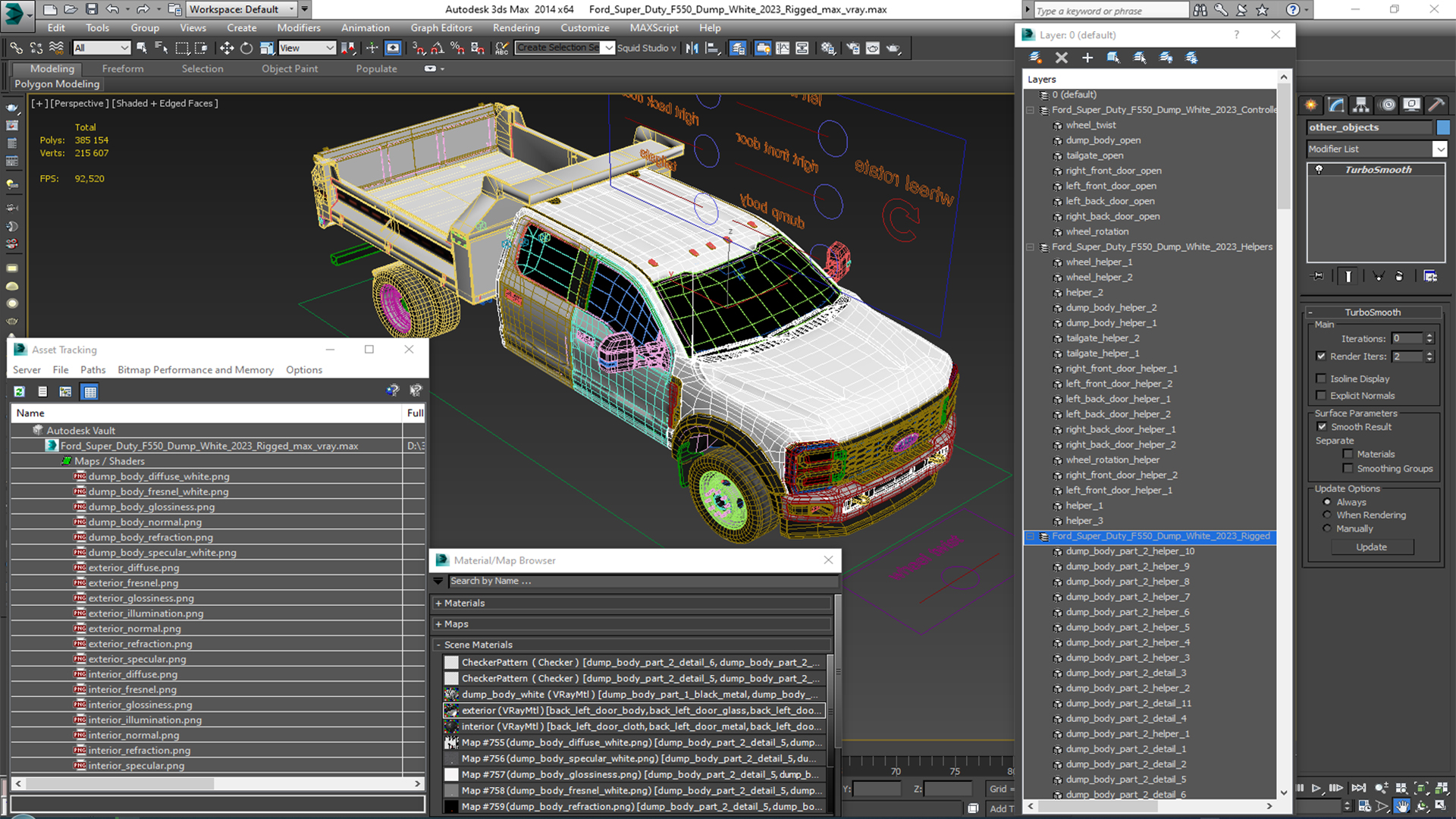Collapse the Helpers layer in Layer dialog

[1031, 247]
